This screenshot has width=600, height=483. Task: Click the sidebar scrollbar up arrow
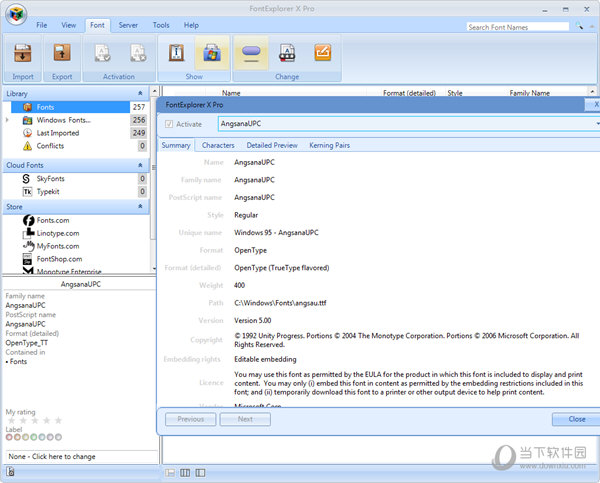(x=154, y=91)
